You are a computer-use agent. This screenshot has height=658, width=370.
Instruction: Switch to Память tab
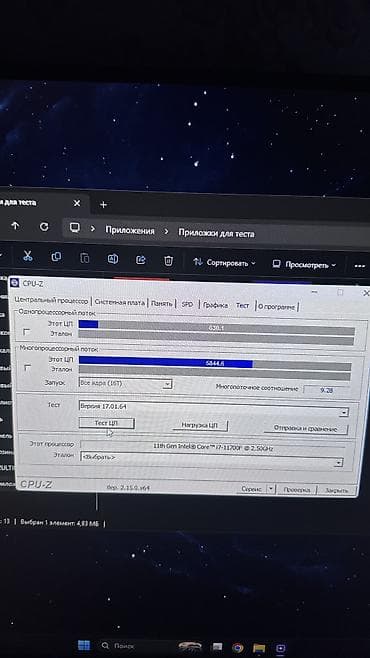(162, 303)
